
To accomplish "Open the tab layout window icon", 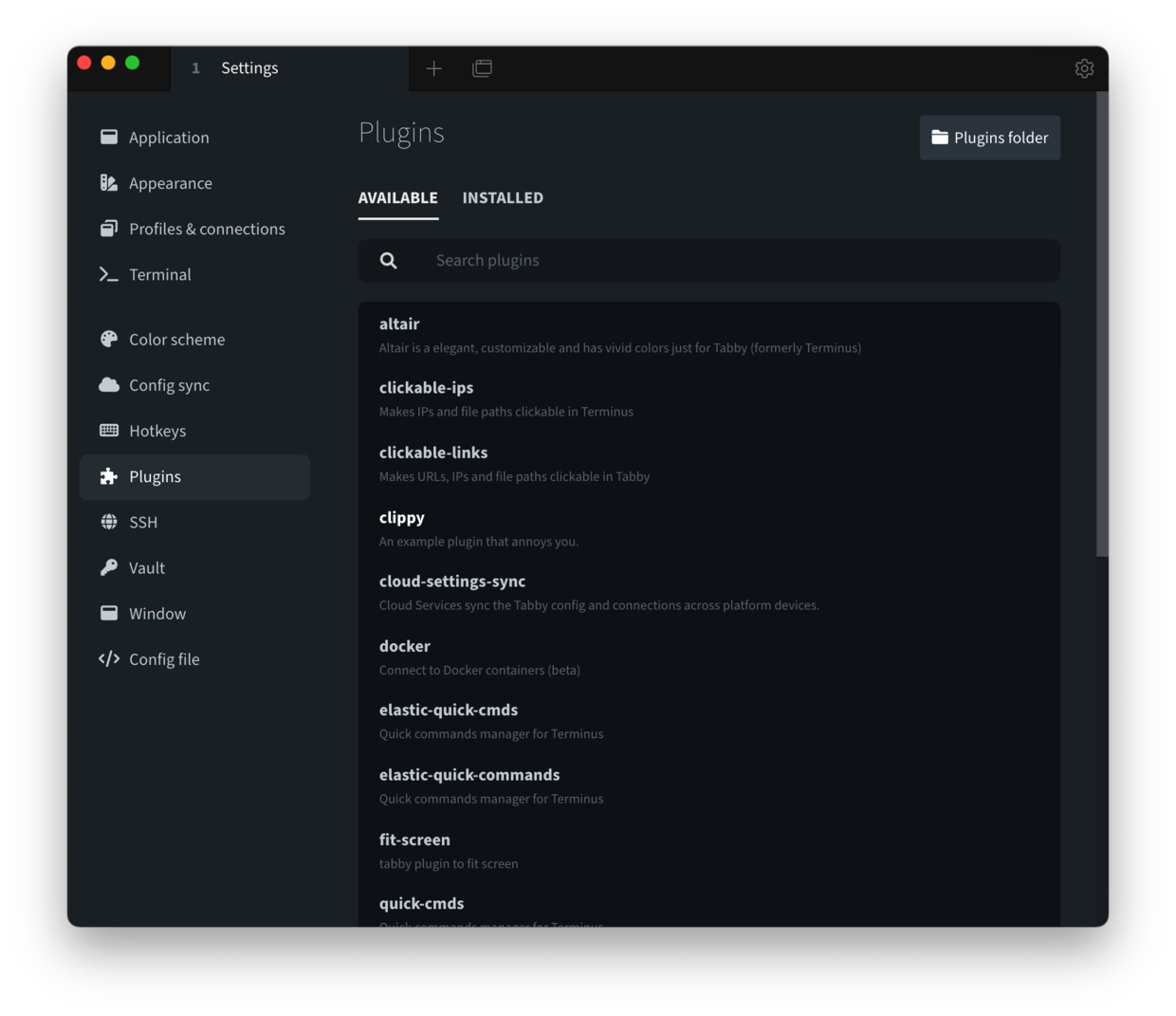I will (x=482, y=68).
